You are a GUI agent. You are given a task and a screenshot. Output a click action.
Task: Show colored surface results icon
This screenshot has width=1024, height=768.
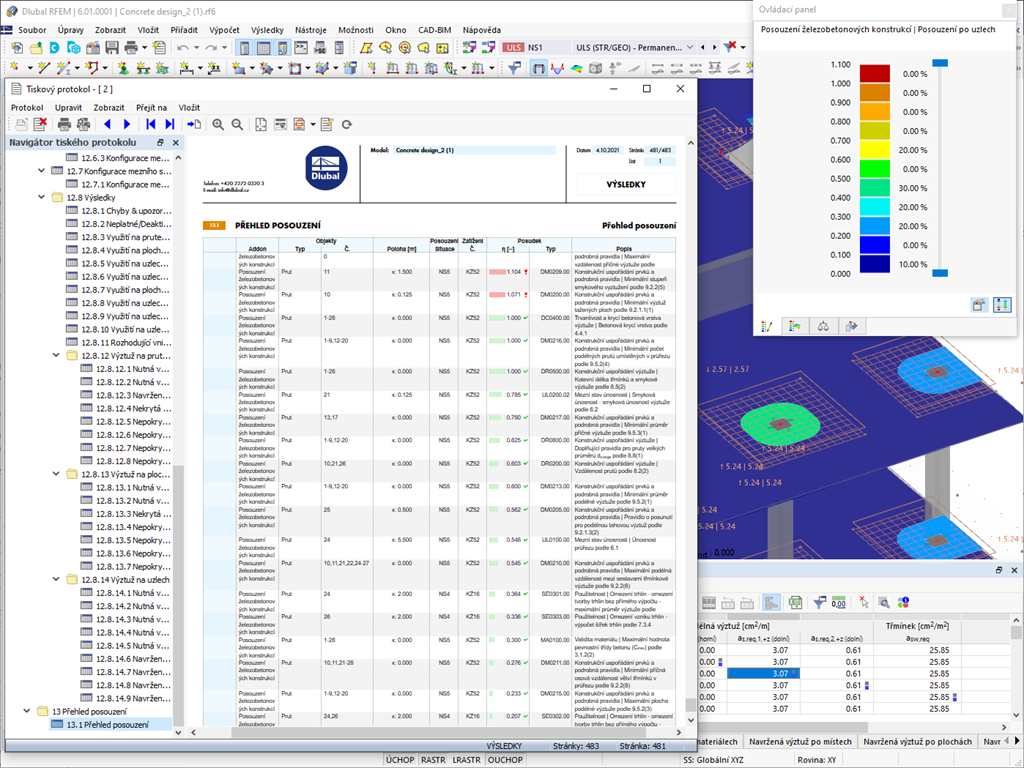[576, 68]
